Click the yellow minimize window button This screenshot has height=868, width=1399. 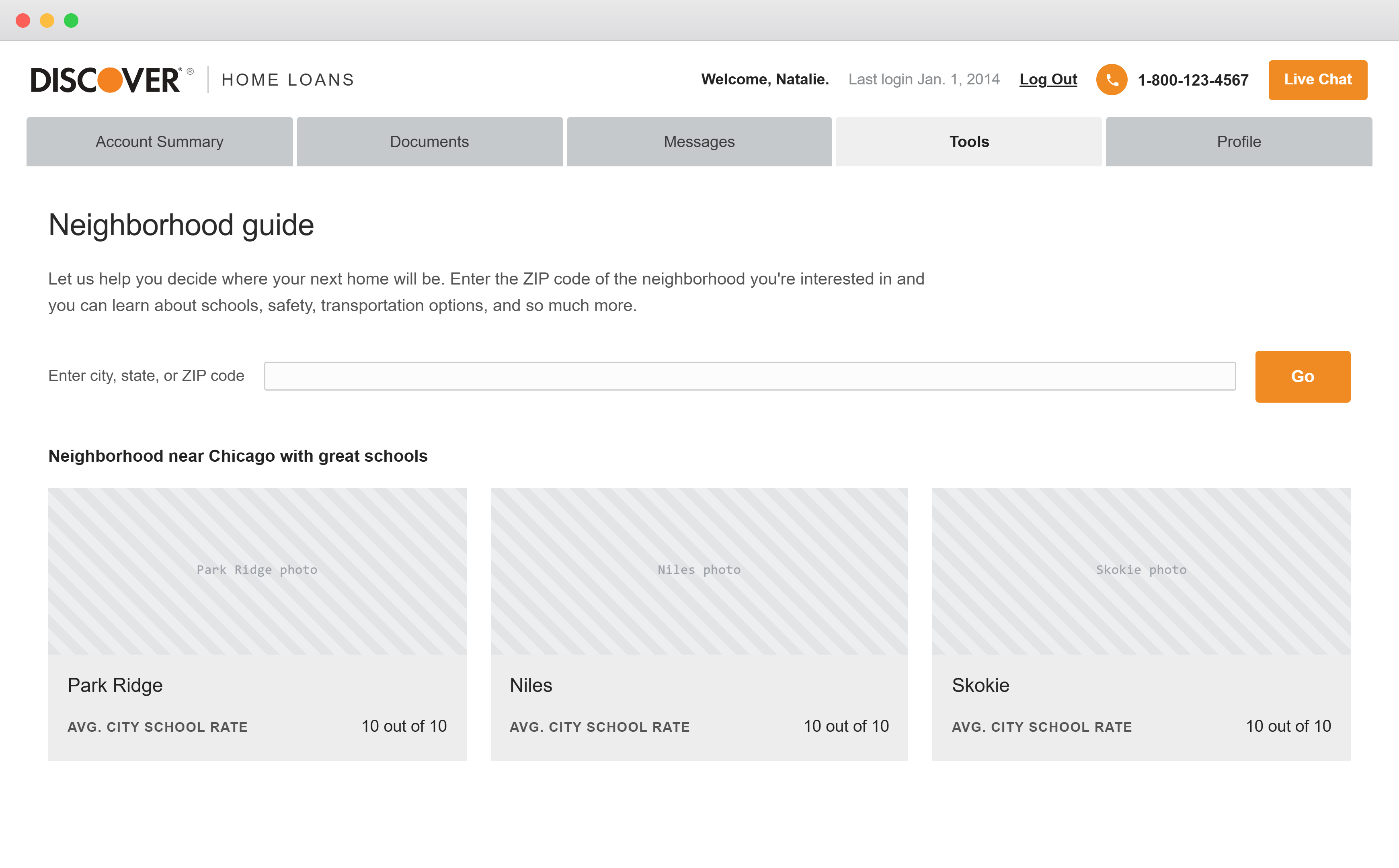[x=47, y=20]
